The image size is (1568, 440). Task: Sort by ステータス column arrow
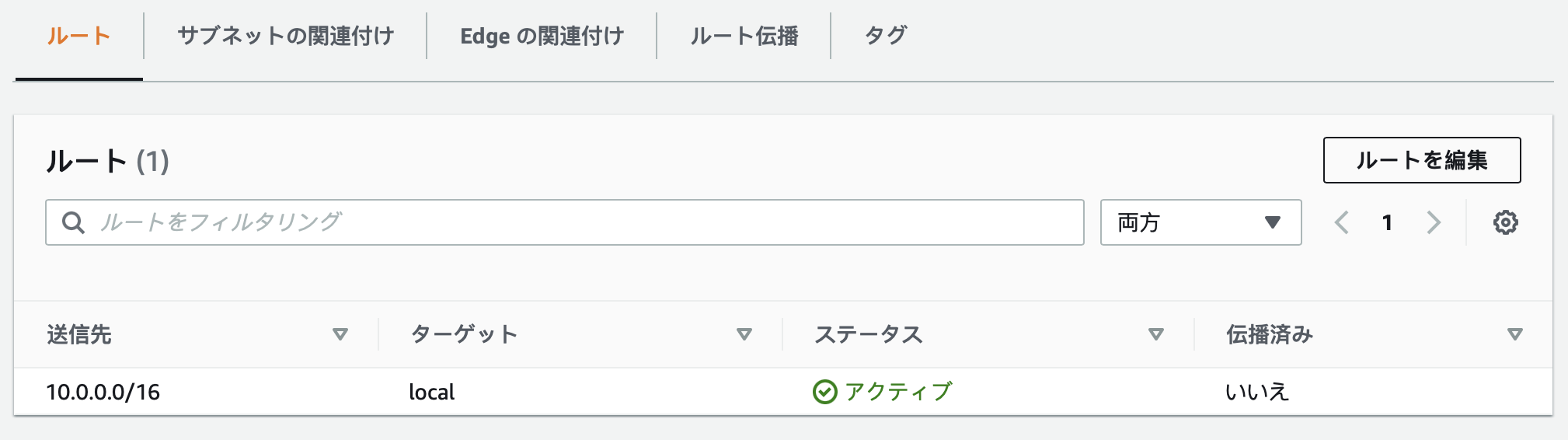tap(1155, 334)
